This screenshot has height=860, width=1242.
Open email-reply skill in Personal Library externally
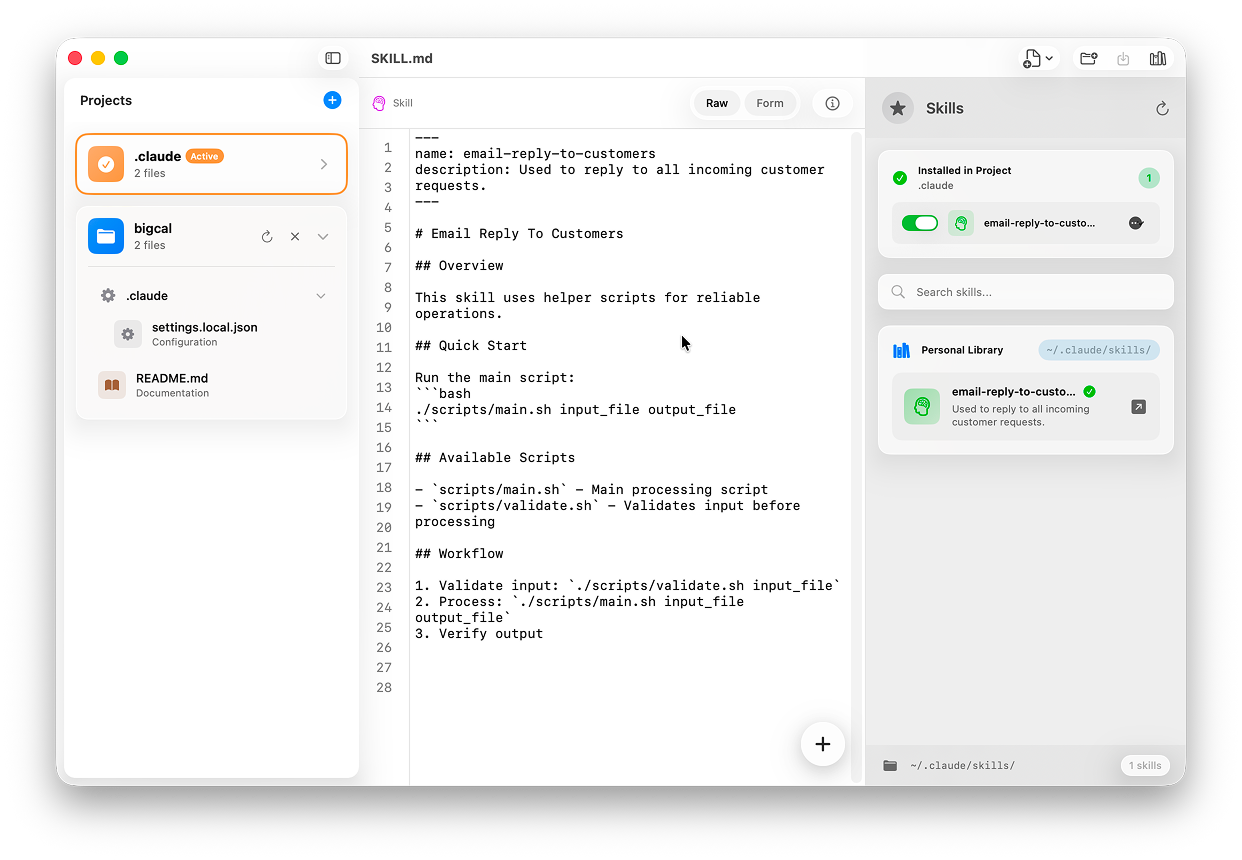click(x=1139, y=407)
